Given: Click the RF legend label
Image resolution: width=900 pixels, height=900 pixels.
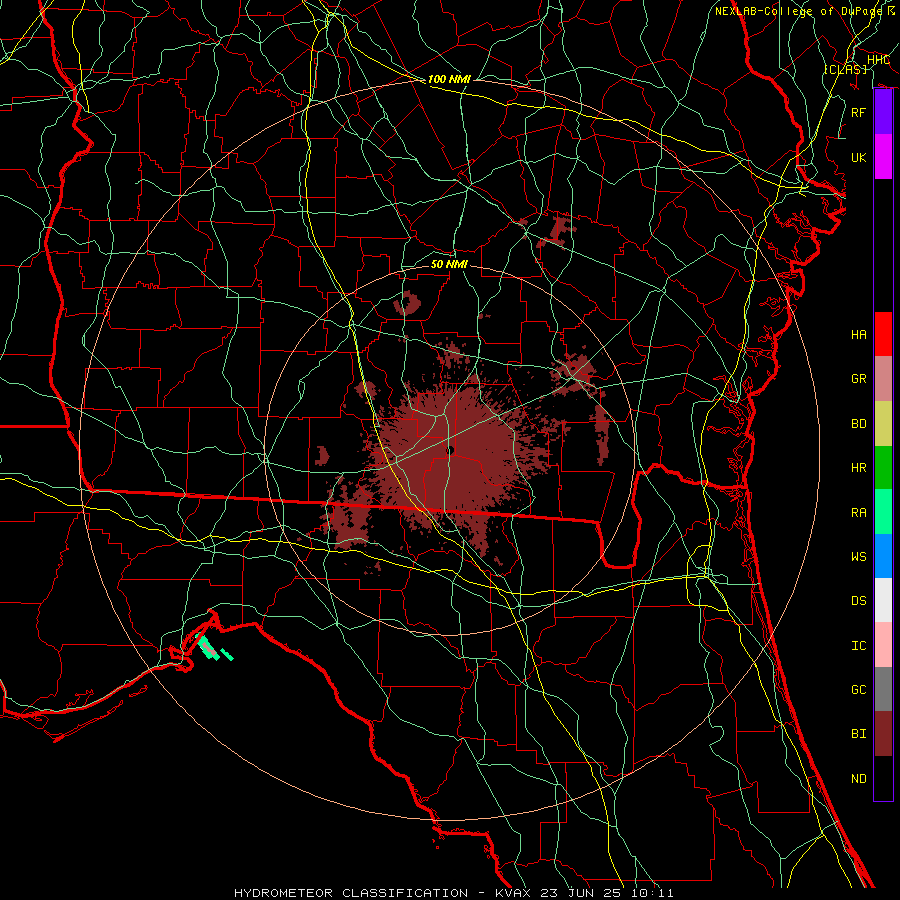Looking at the screenshot, I should point(859,112).
